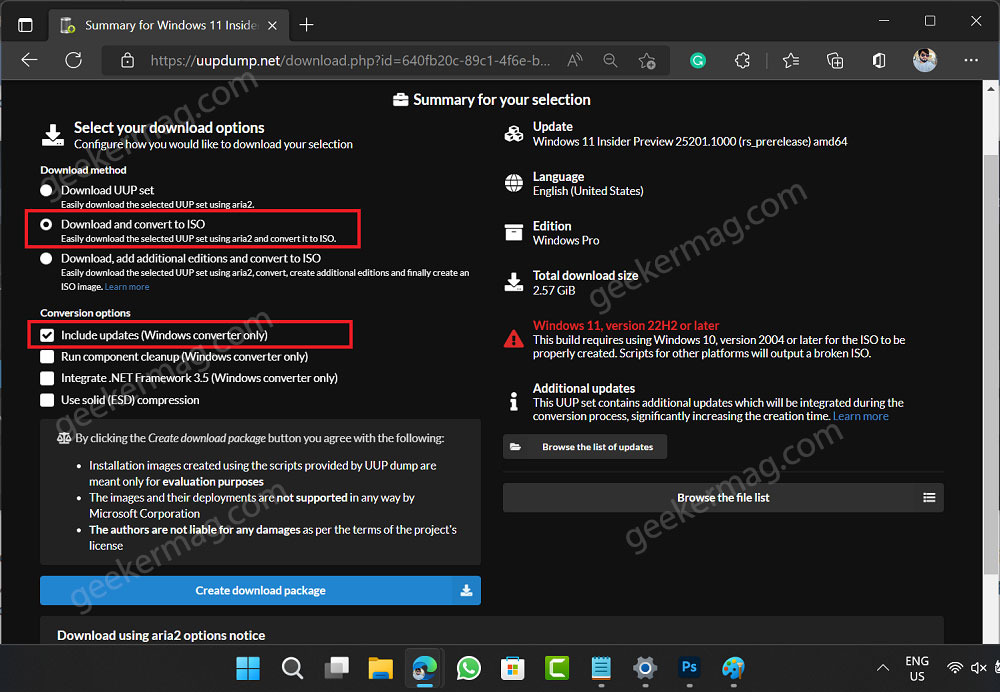Viewport: 1000px width, 692px height.
Task: Refresh the UUP dump page
Action: tap(74, 61)
